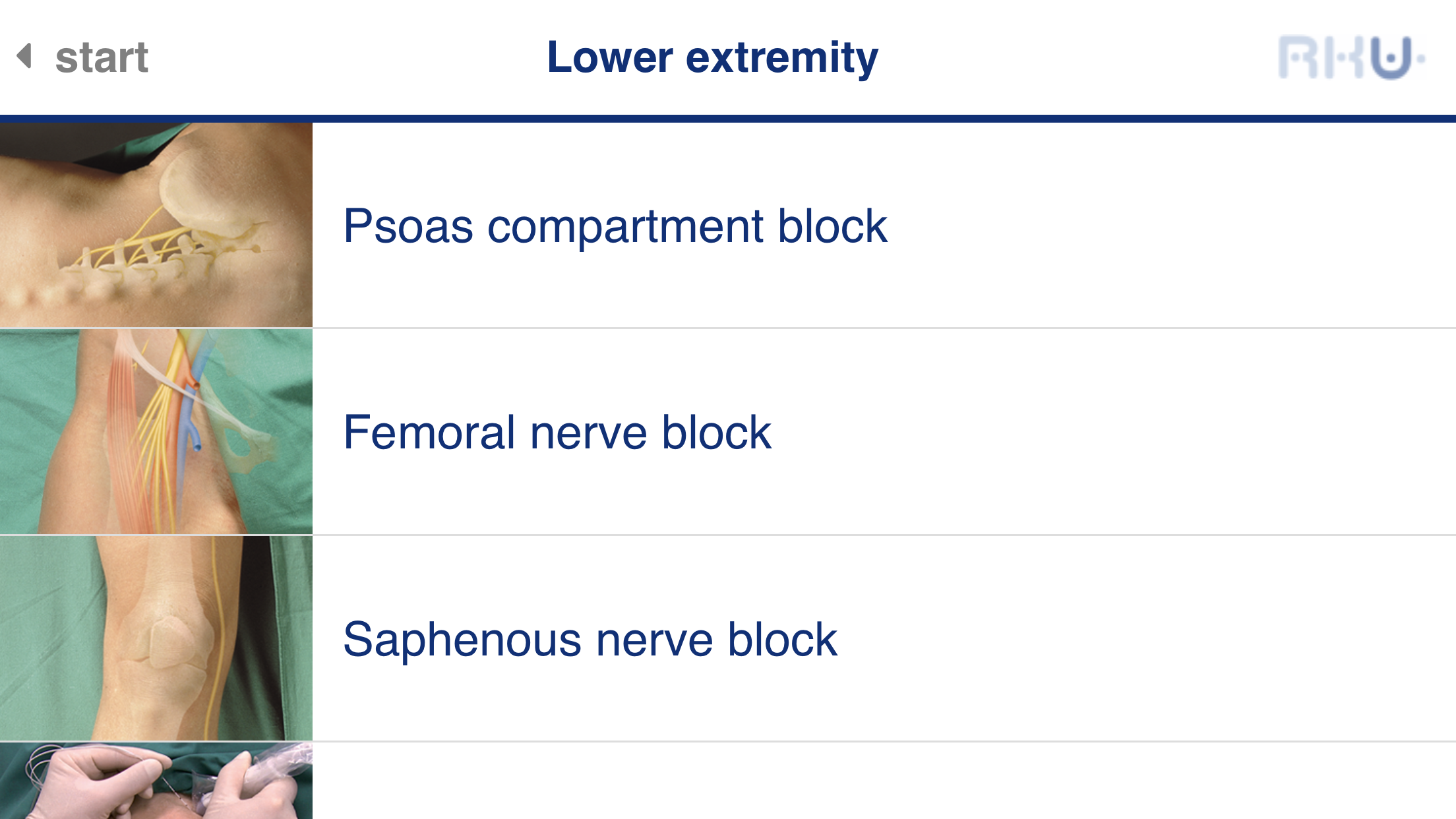Open the Saphenous nerve block thumbnail
This screenshot has height=819, width=1456.
[156, 638]
